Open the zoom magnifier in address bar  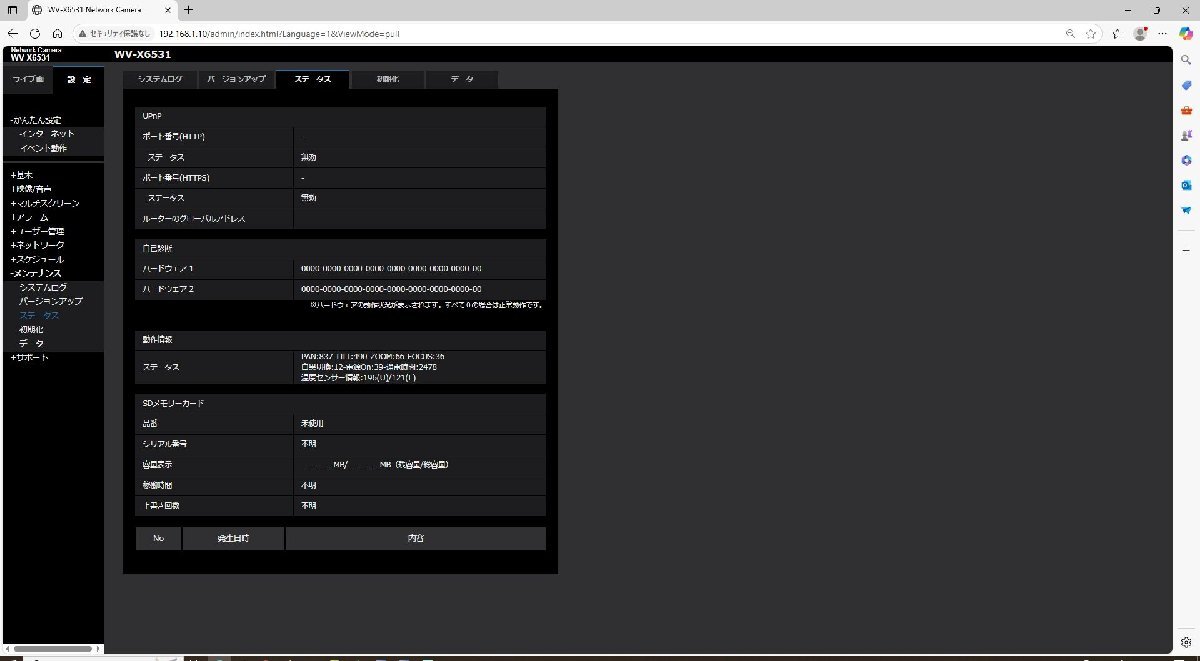coord(1071,33)
